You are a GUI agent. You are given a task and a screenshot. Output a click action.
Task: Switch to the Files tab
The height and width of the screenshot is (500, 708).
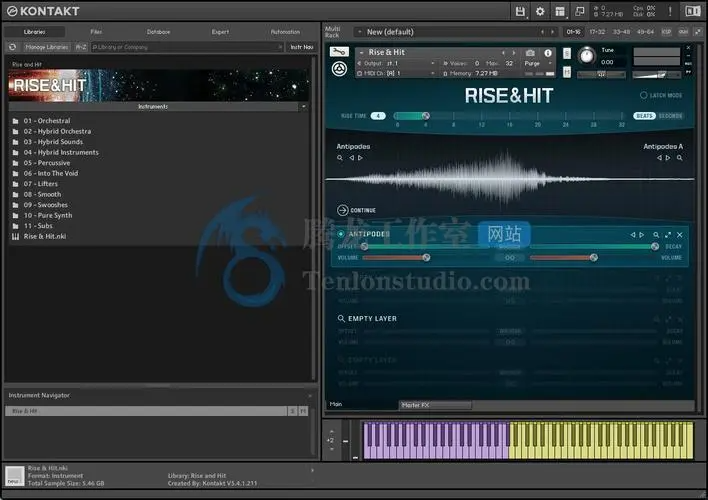pyautogui.click(x=96, y=32)
